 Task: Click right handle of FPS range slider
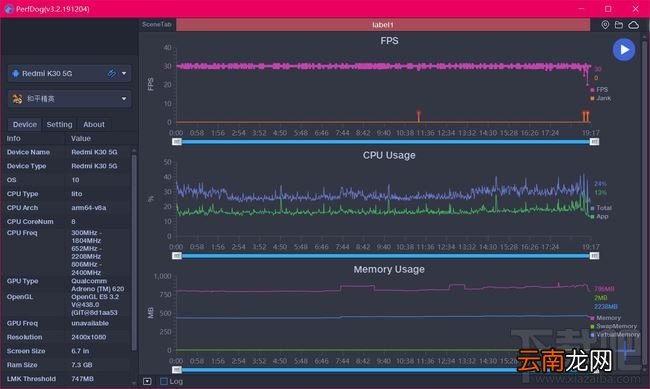[594, 142]
